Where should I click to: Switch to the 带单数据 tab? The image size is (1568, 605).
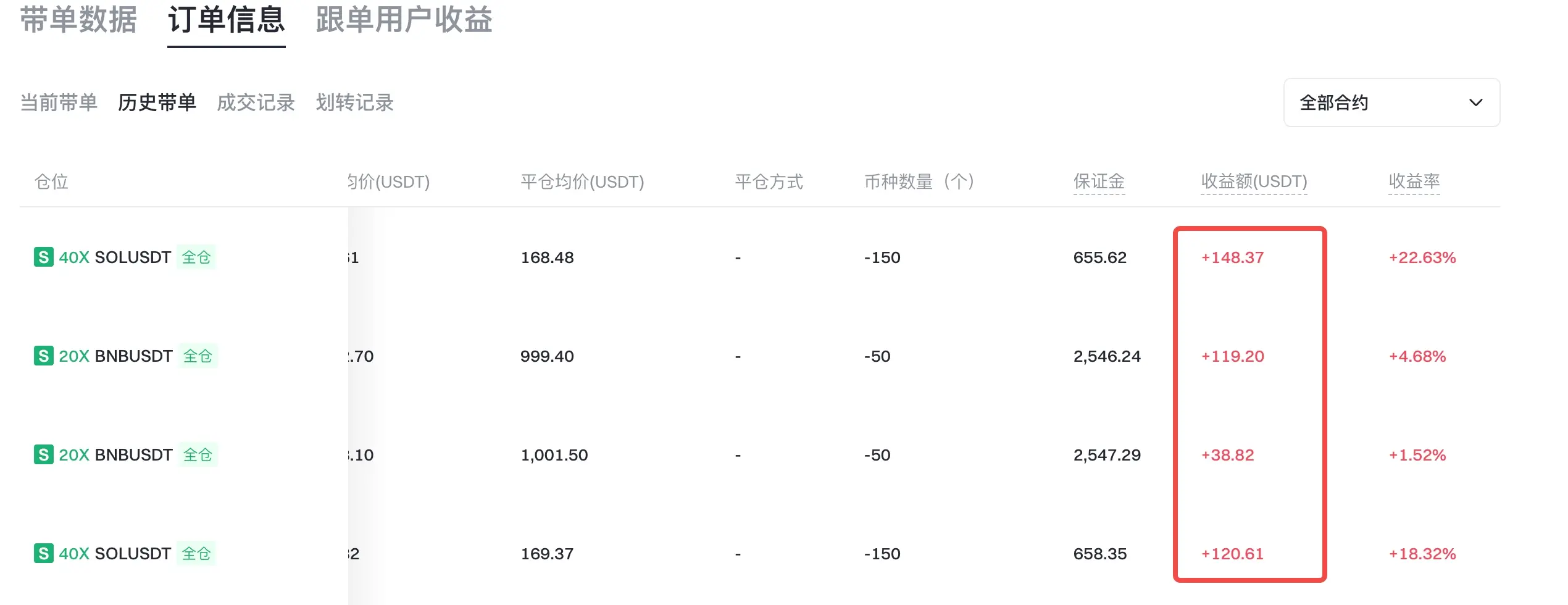(78, 20)
